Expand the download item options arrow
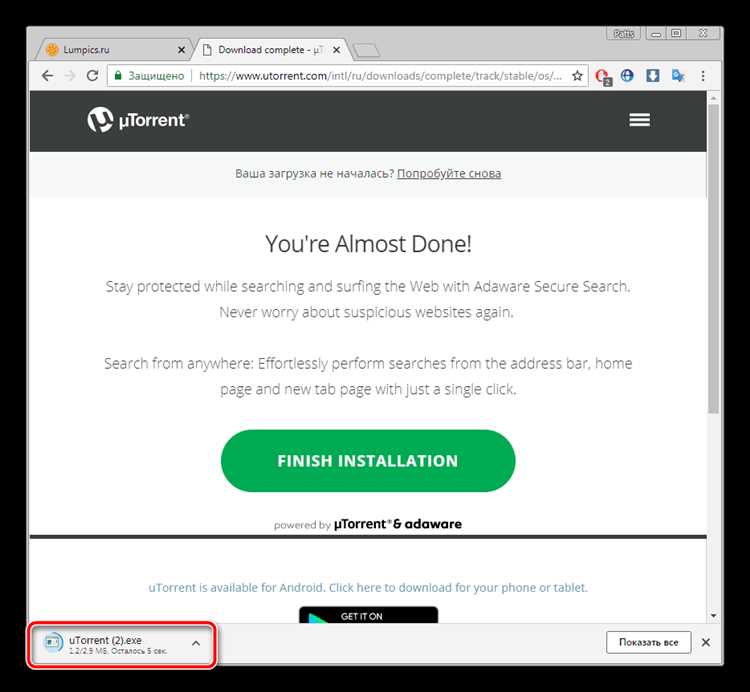750x692 pixels. point(196,644)
